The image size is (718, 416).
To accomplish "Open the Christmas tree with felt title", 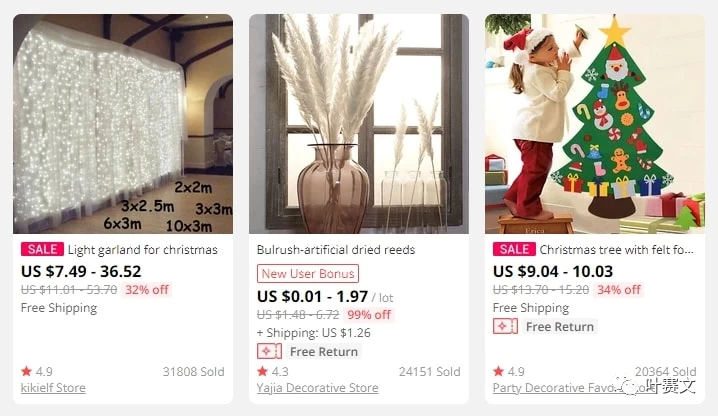I will pos(616,250).
